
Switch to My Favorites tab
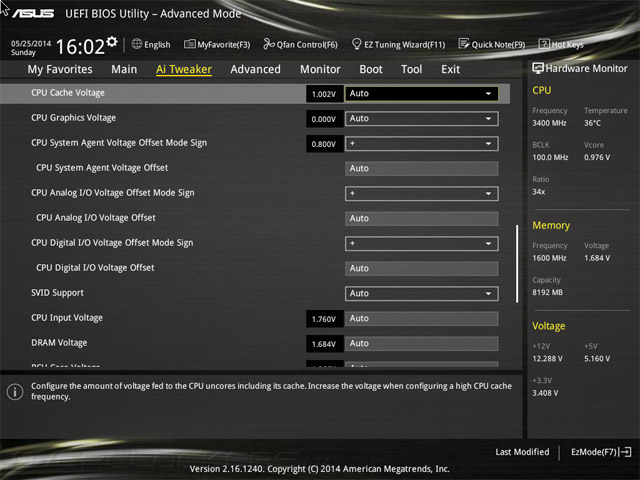(60, 69)
